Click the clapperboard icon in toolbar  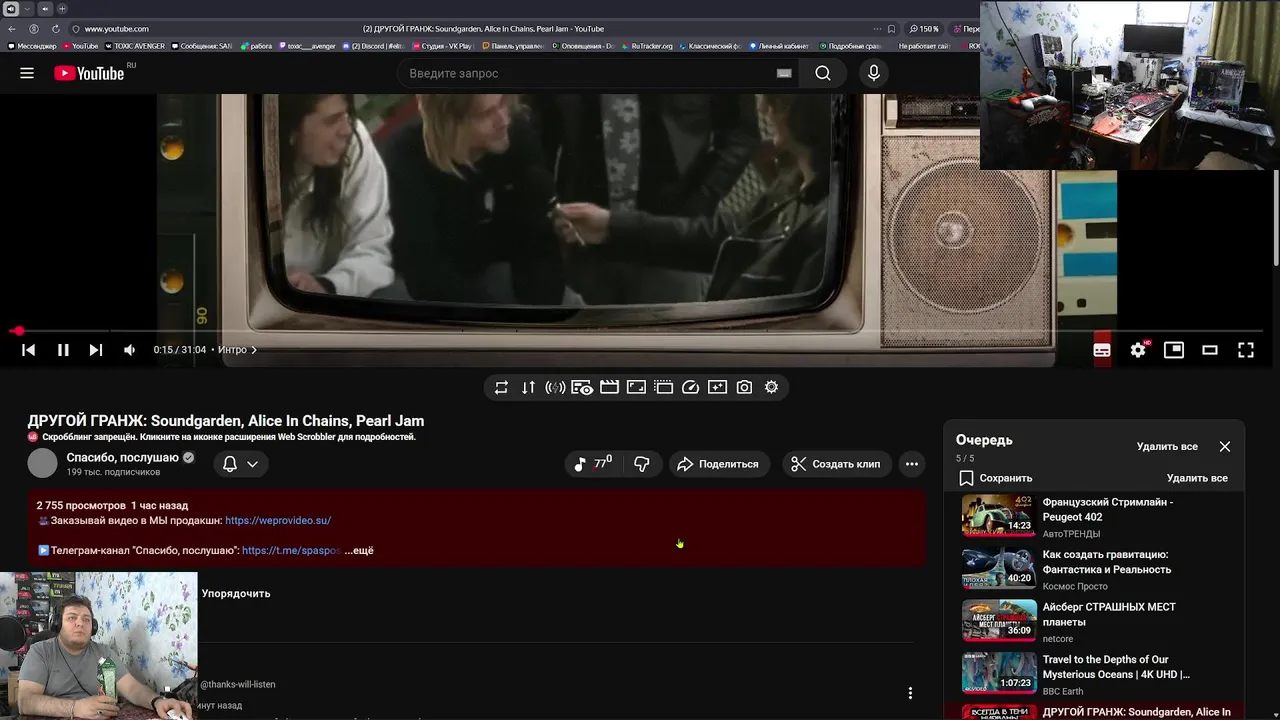[x=609, y=387]
